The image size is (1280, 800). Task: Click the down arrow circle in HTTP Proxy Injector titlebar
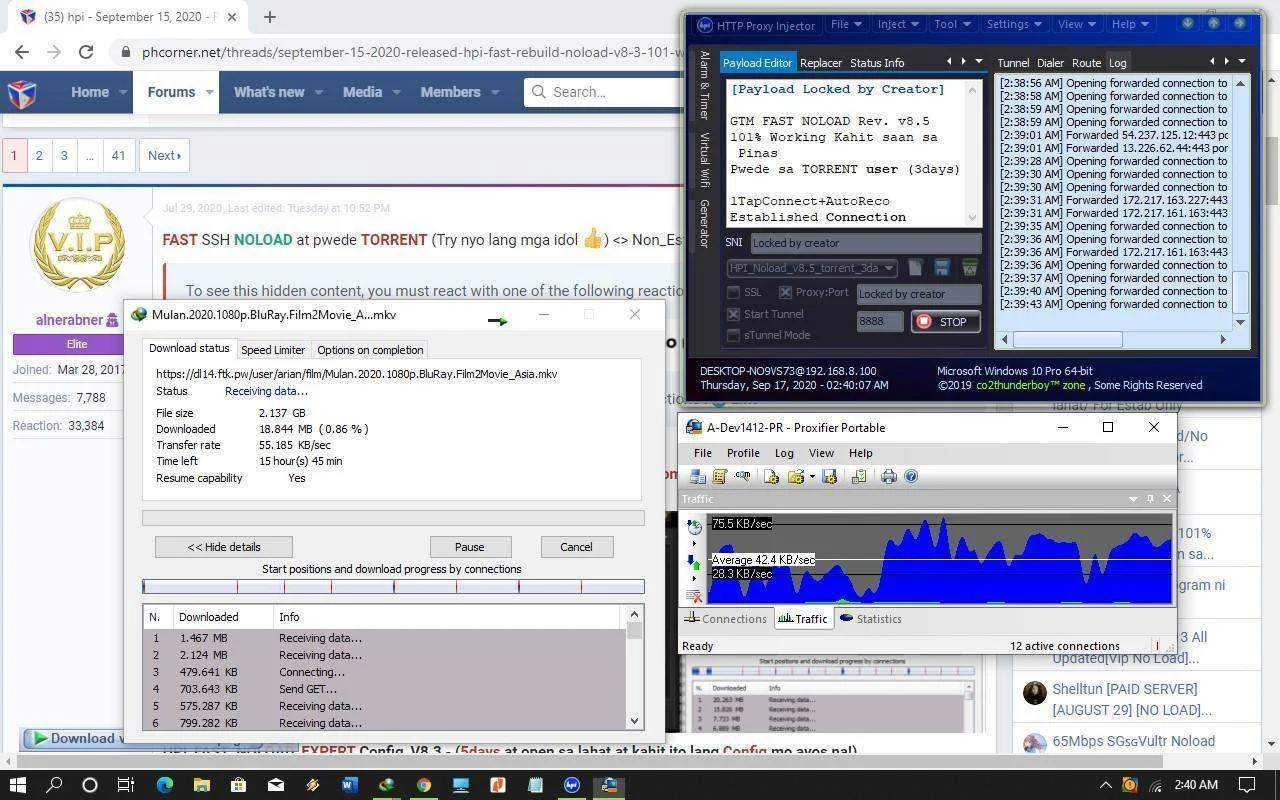coord(1188,23)
